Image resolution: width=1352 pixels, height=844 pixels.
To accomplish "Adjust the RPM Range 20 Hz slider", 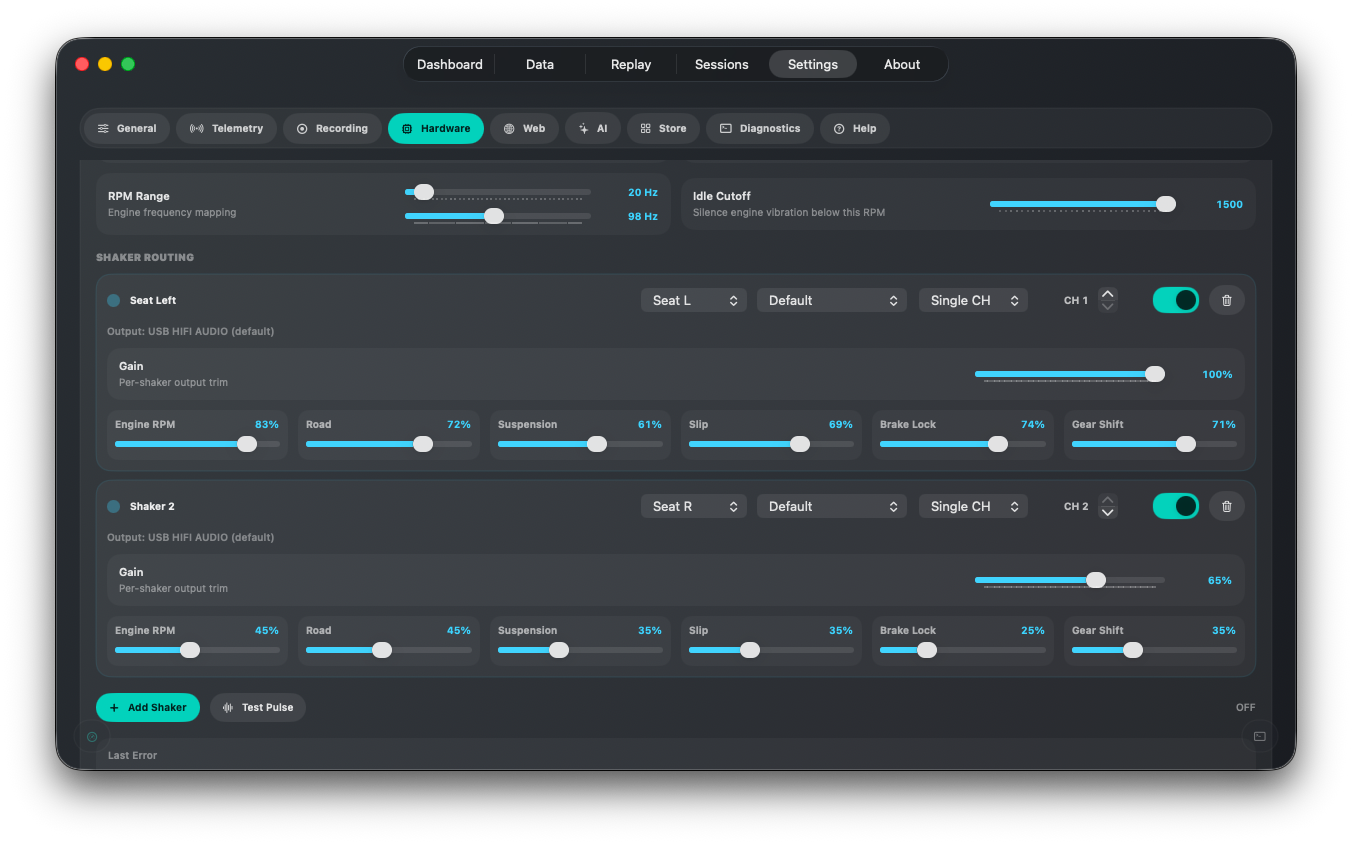I will 498,192.
